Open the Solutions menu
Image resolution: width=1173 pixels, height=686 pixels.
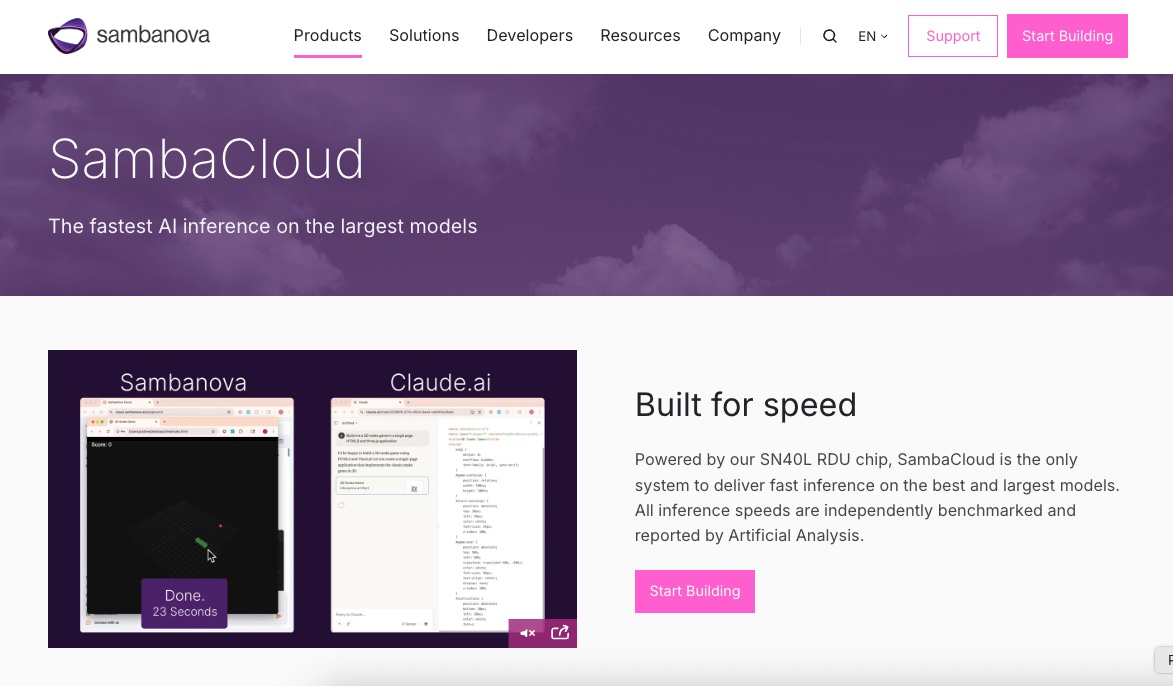424,36
